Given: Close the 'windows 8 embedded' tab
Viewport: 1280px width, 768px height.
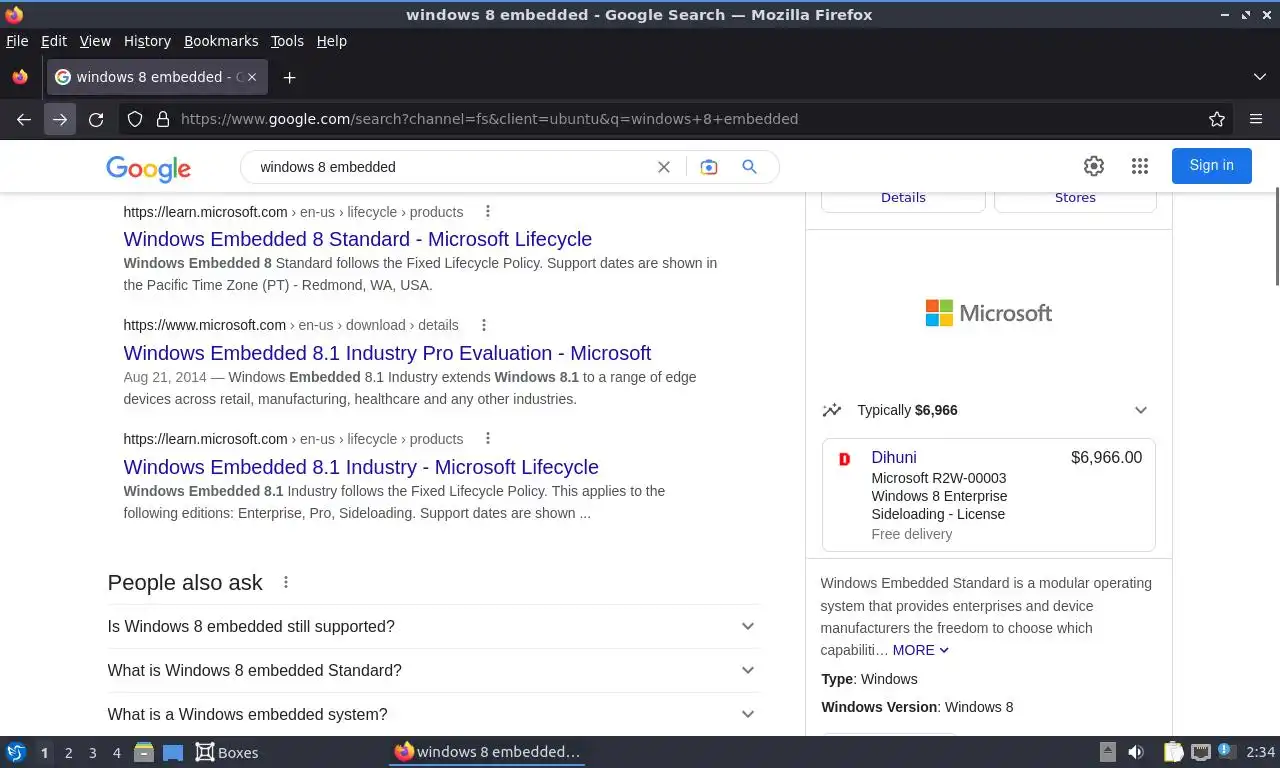Looking at the screenshot, I should [252, 77].
